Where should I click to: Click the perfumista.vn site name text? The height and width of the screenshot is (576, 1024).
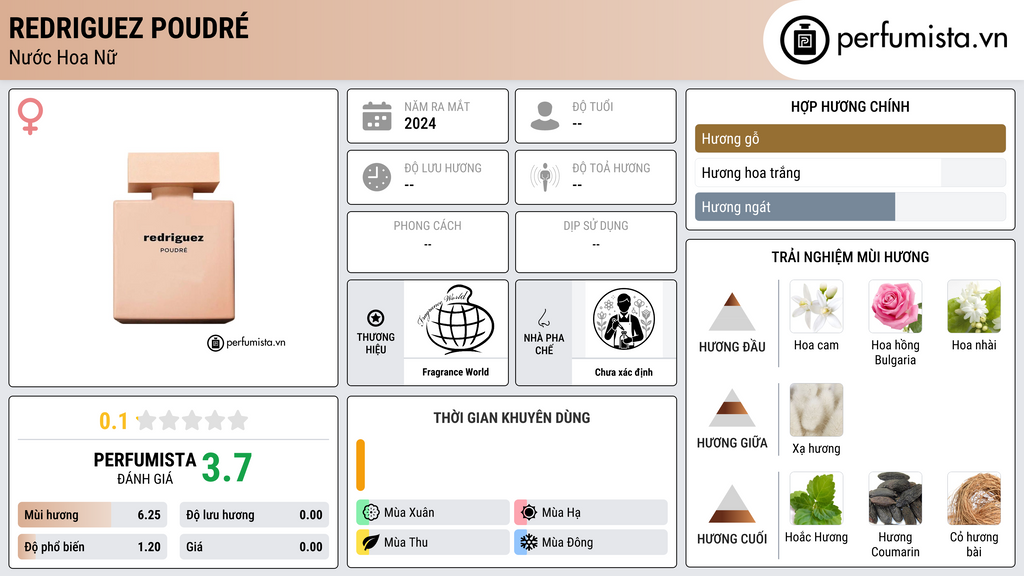(922, 38)
